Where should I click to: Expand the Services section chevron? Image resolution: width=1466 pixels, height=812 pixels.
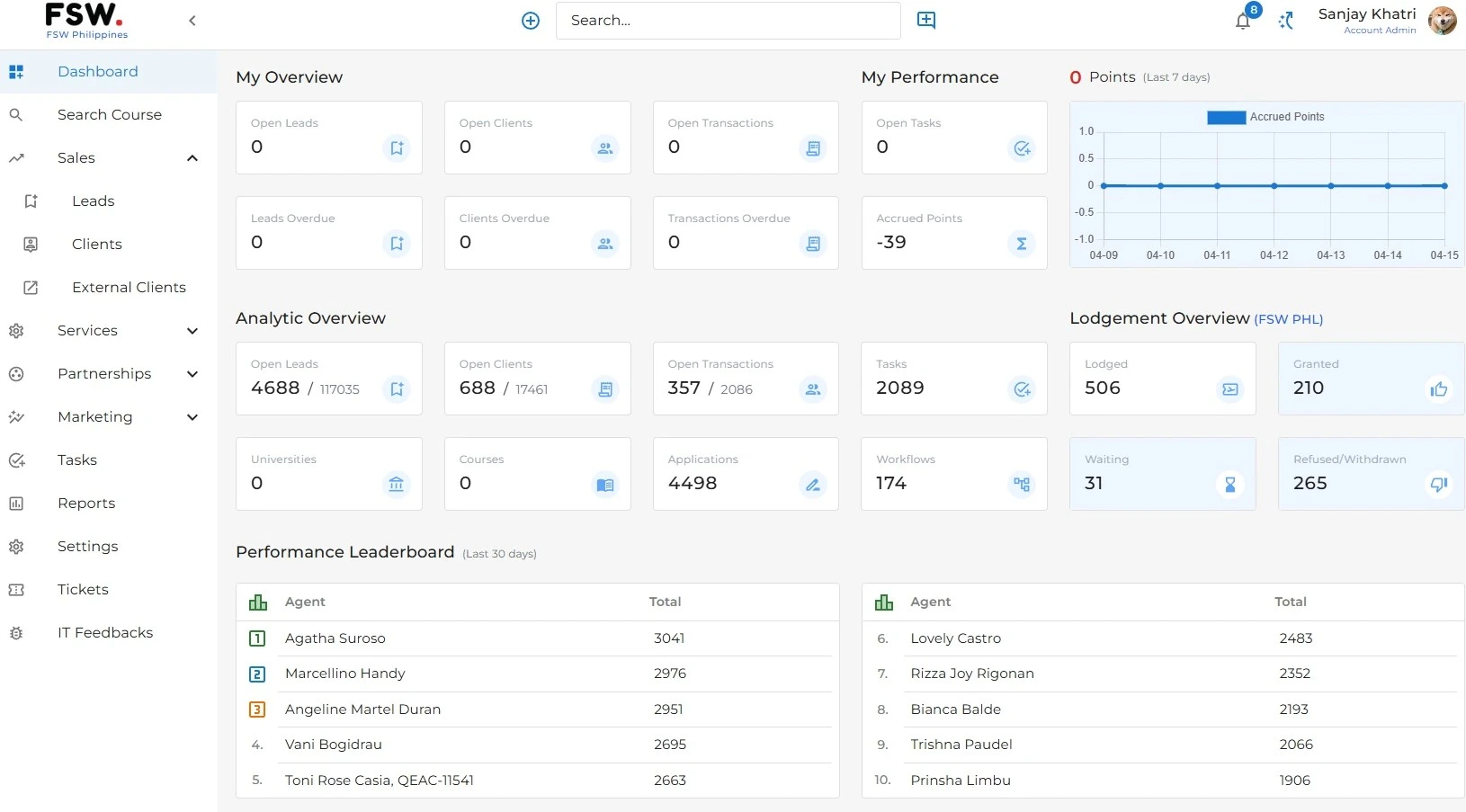click(x=192, y=331)
